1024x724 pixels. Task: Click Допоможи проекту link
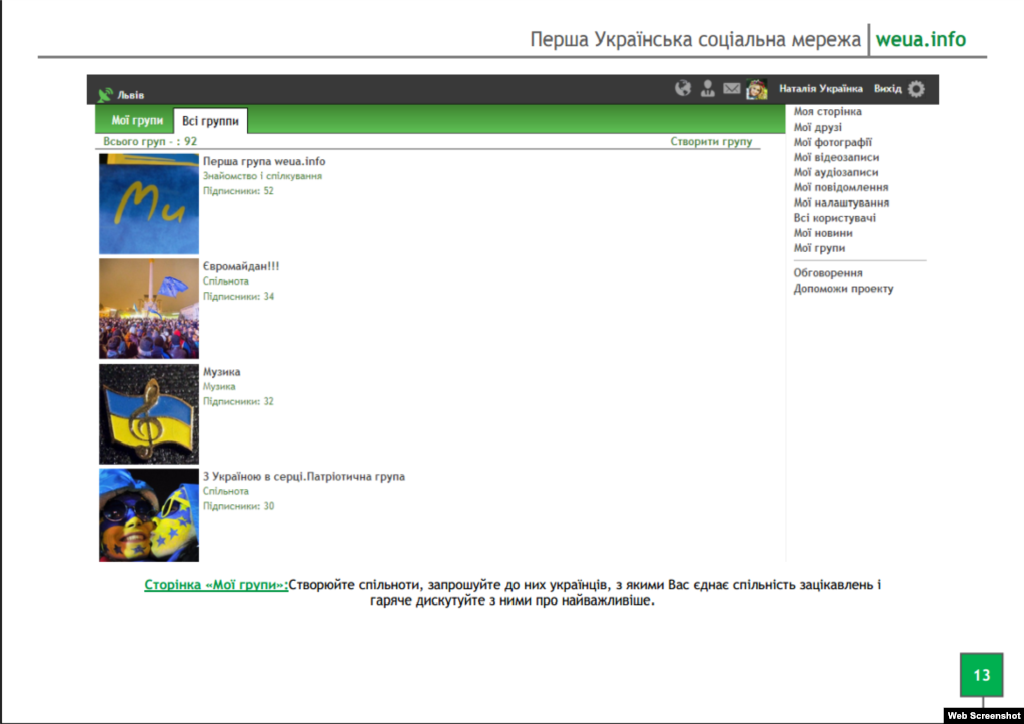(x=843, y=289)
